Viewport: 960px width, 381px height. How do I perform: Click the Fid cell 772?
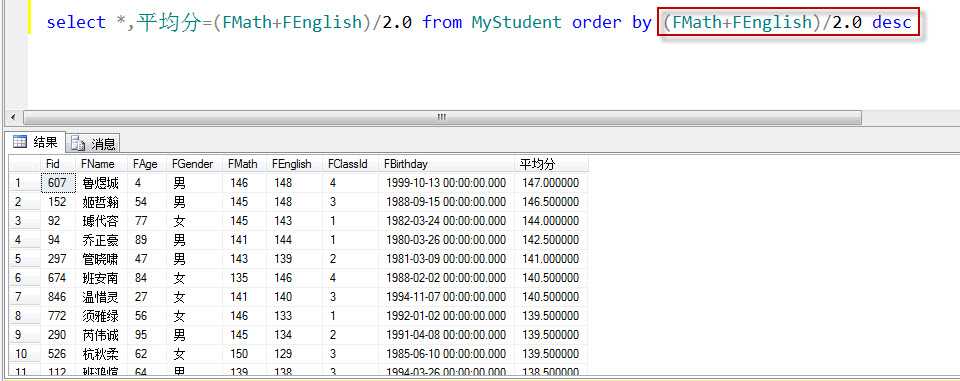pos(58,315)
